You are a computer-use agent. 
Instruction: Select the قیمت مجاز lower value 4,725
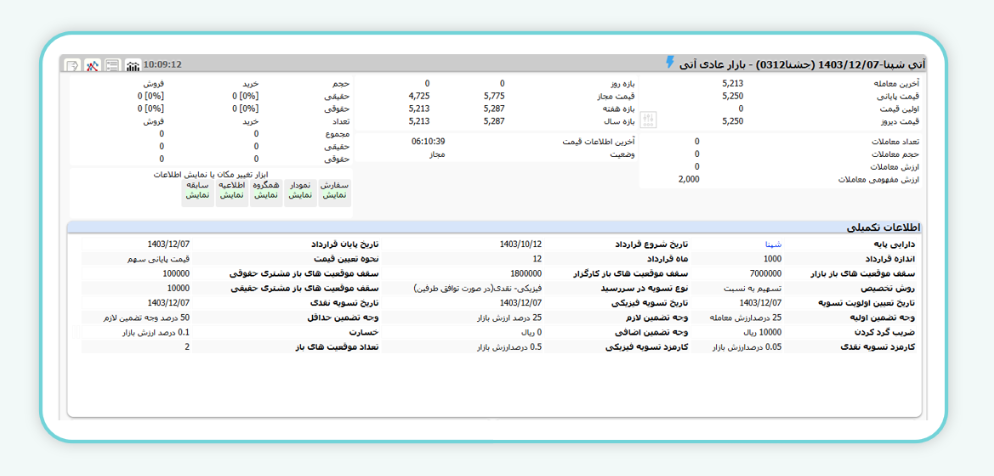[420, 96]
